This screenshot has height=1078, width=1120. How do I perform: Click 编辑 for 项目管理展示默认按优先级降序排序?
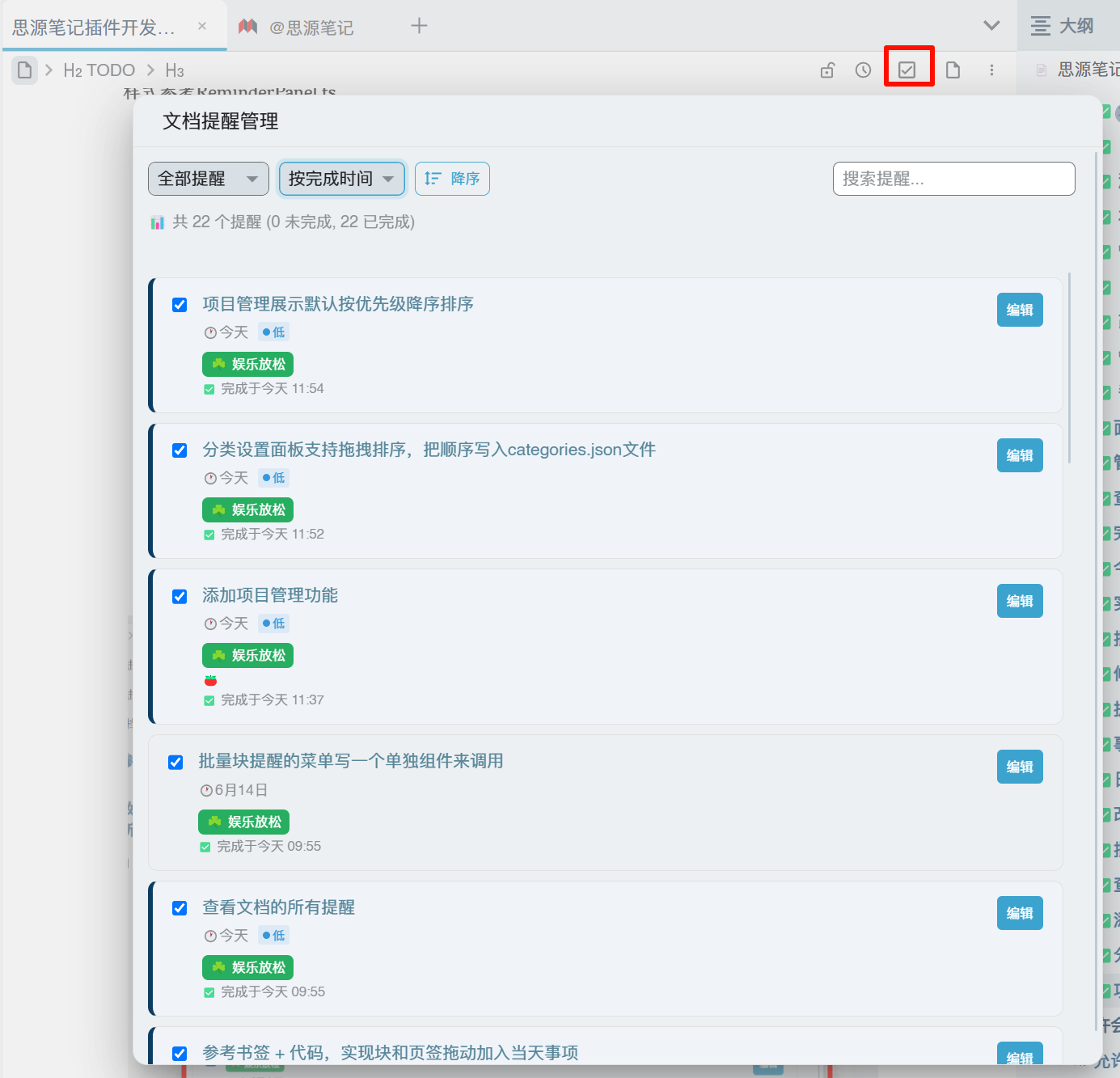[1020, 310]
